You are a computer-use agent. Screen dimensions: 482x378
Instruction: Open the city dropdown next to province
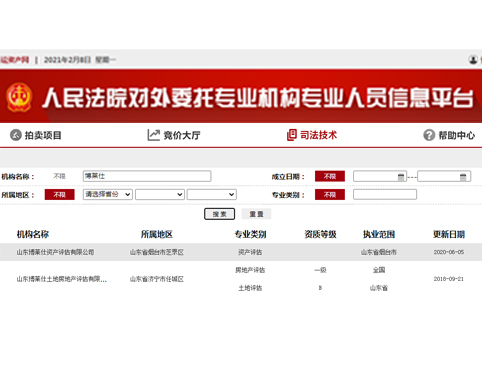click(x=160, y=194)
